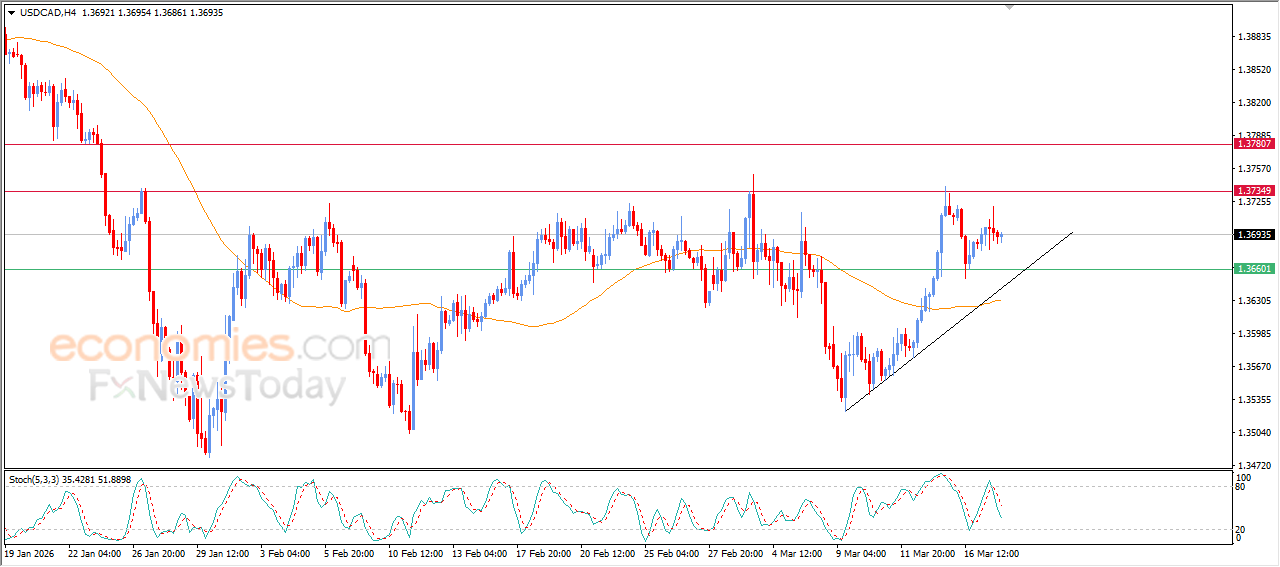Click the 19 Jan 2026 date label
This screenshot has width=1280, height=567.
point(30,552)
